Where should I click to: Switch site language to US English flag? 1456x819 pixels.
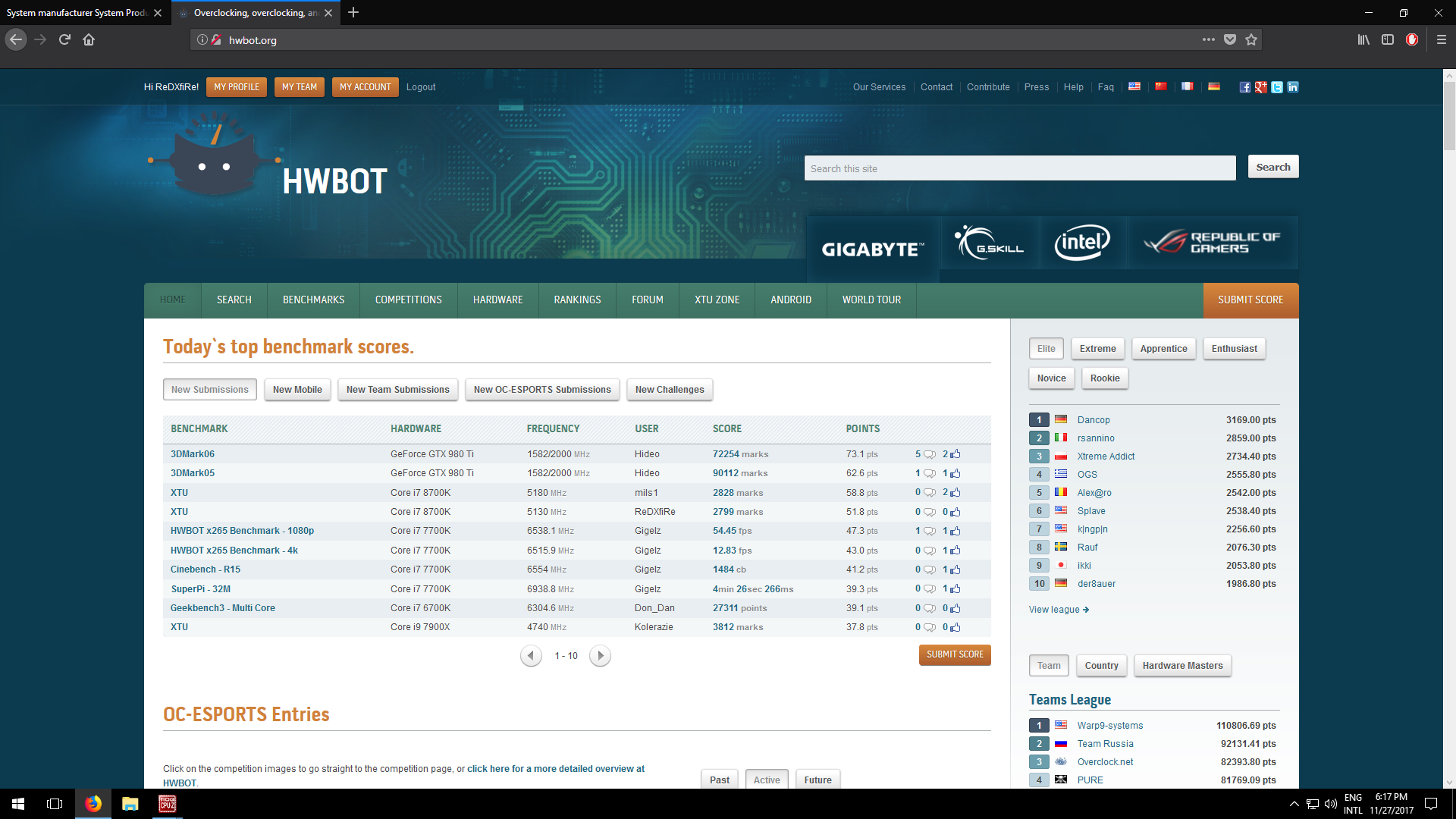1134,86
